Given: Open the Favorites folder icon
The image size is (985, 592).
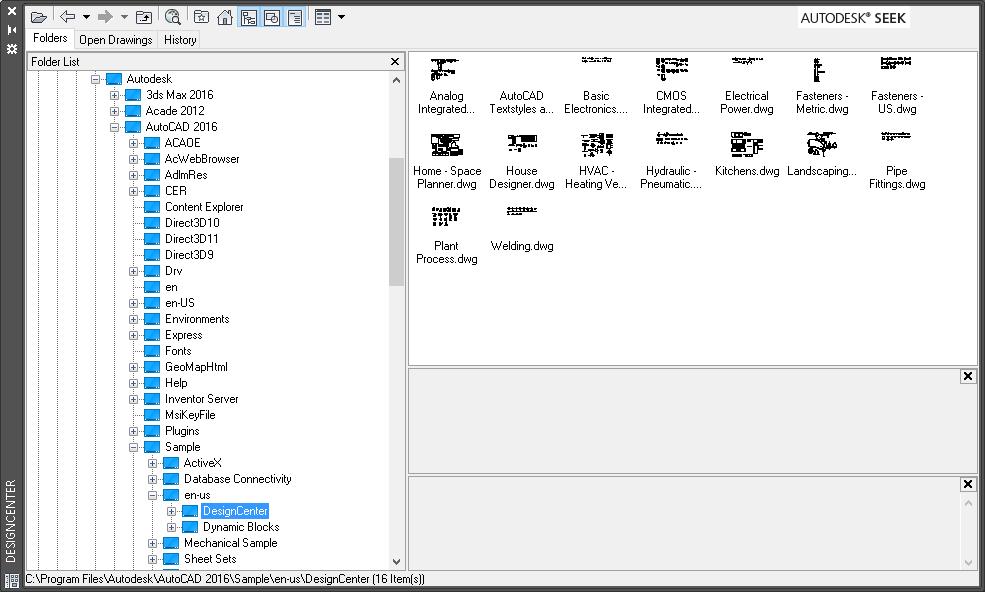Looking at the screenshot, I should (x=201, y=17).
